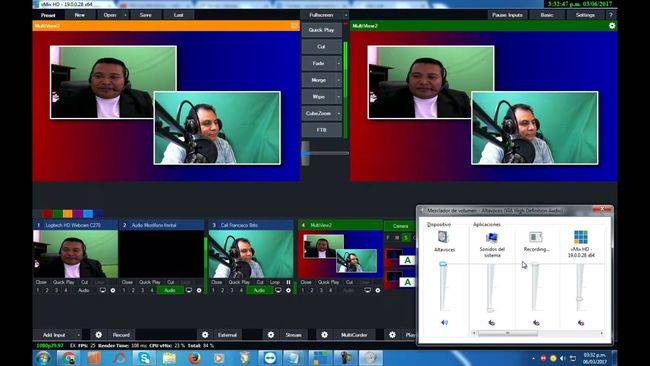The width and height of the screenshot is (650, 366).
Task: Open MultiCorder settings gear
Action: (x=325, y=334)
